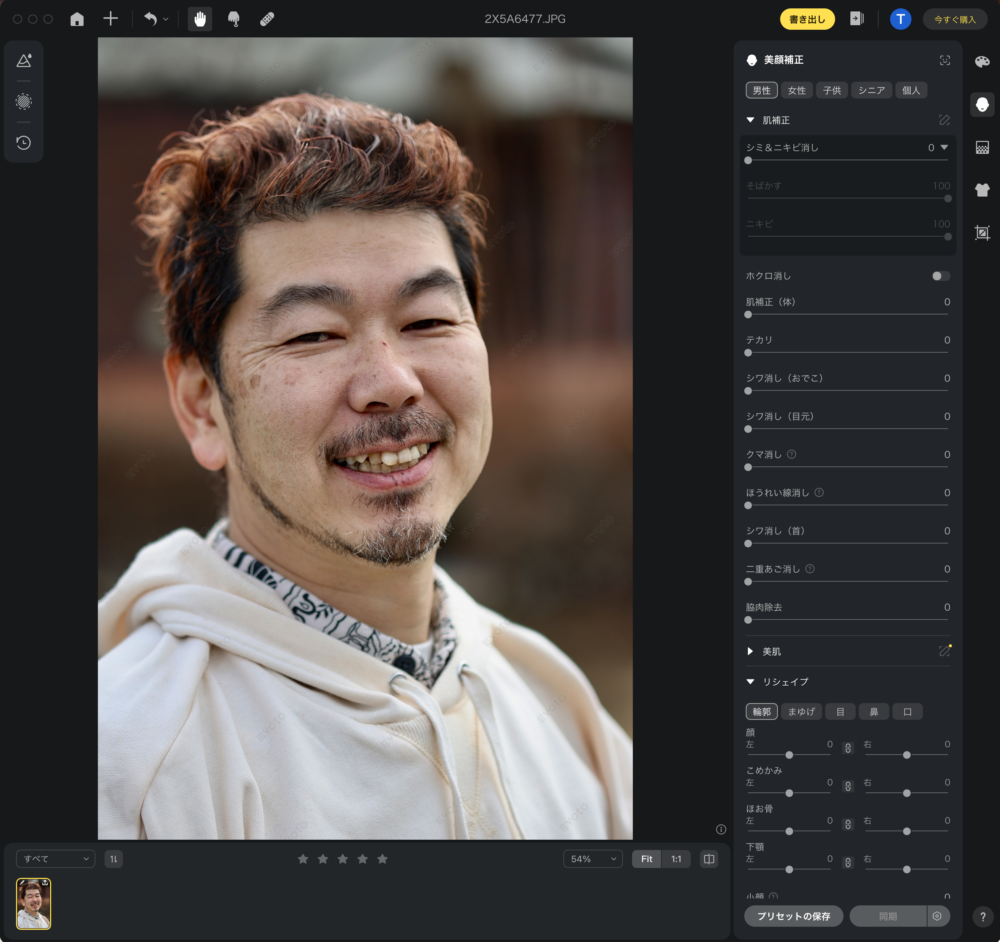1000x942 pixels.
Task: Switch to the まゆげ reshape tab
Action: [800, 712]
